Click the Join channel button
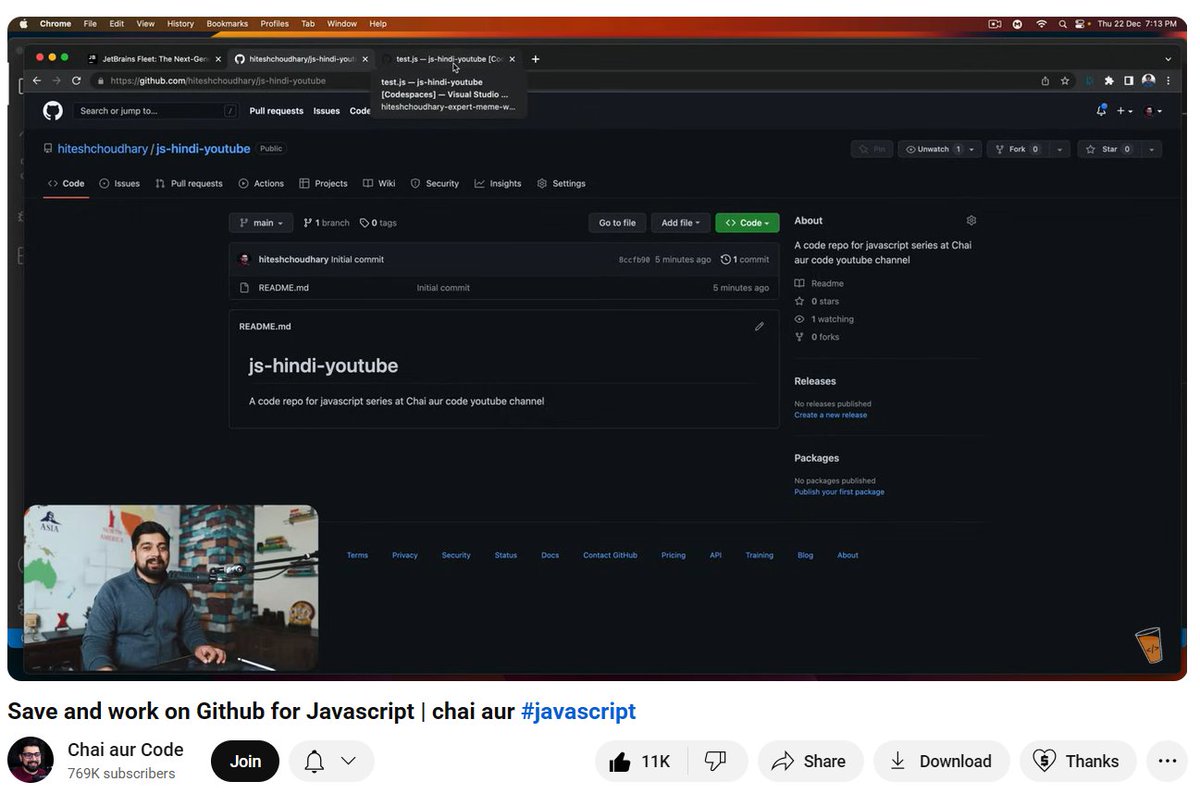This screenshot has width=1200, height=794. point(245,761)
